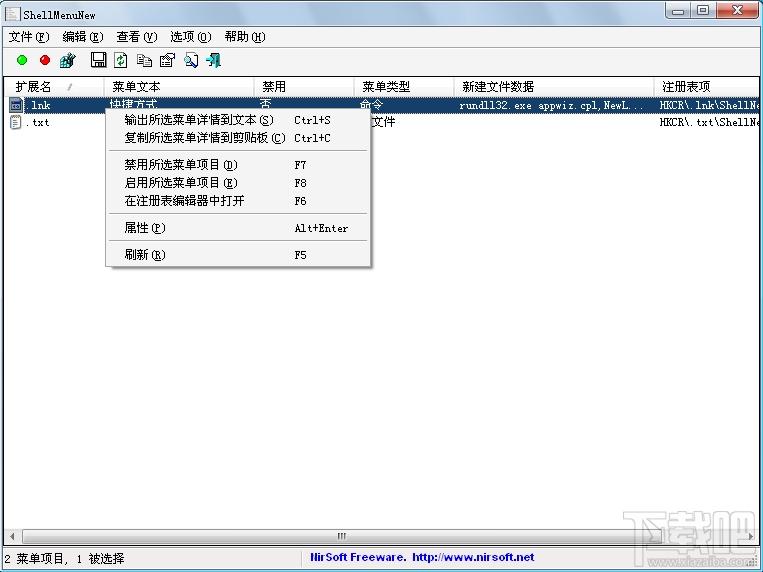Choose 在注册表编辑器中打开 in context menu
This screenshot has height=572, width=763.
coord(238,201)
